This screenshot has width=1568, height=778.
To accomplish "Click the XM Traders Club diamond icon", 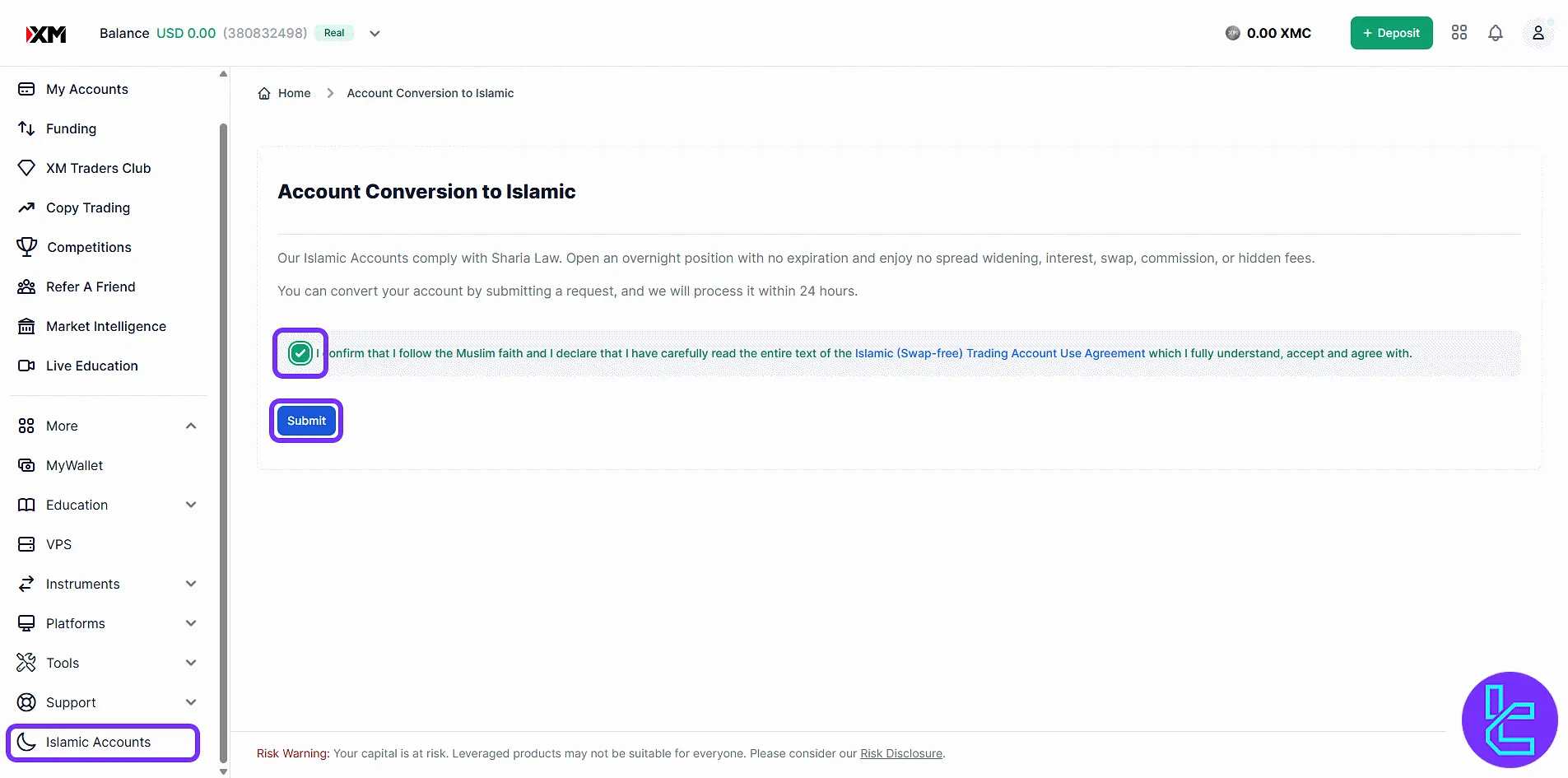I will pyautogui.click(x=26, y=168).
